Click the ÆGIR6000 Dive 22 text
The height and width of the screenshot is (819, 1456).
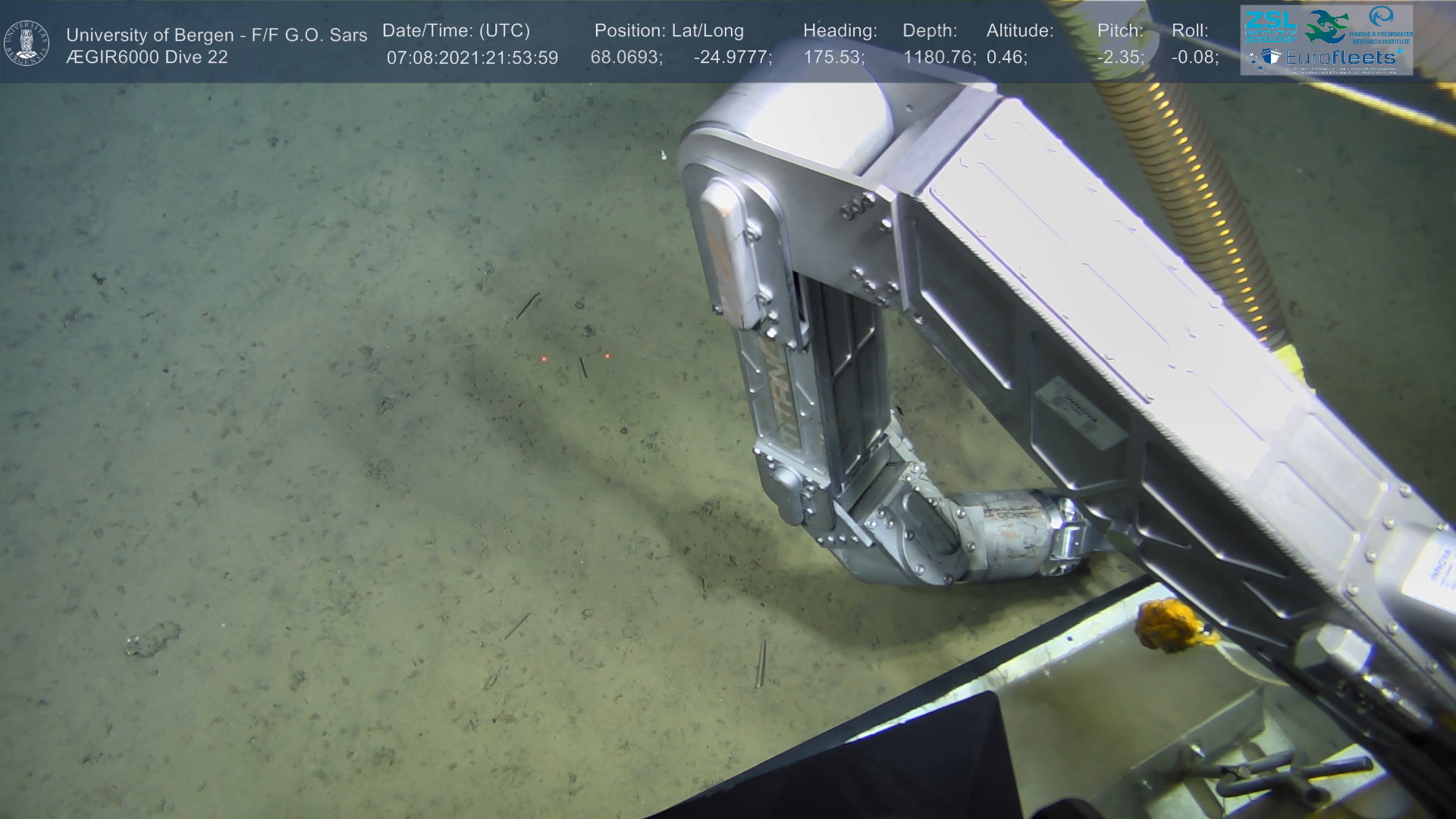(x=146, y=58)
